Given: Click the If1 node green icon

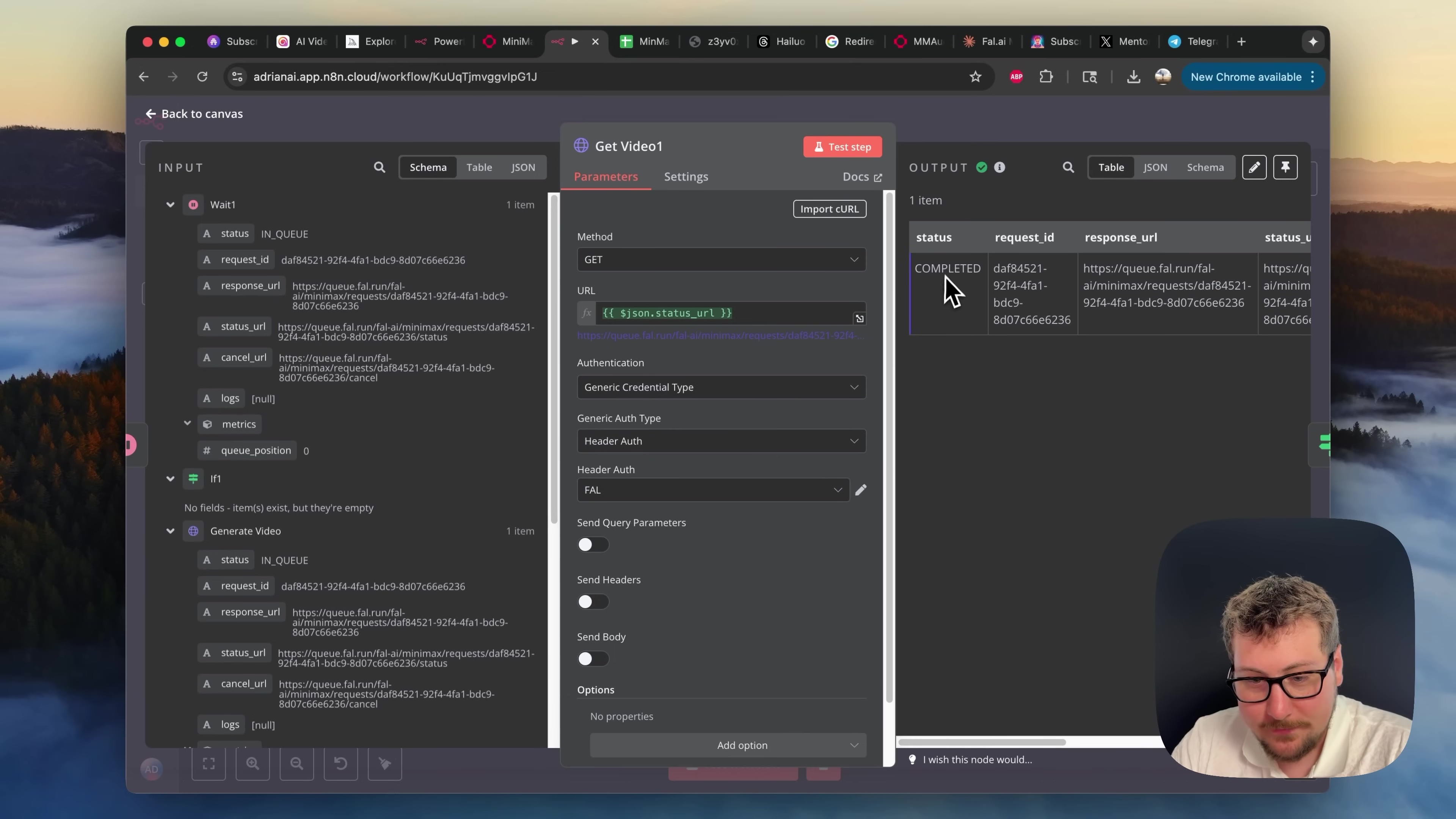Looking at the screenshot, I should pyautogui.click(x=193, y=479).
